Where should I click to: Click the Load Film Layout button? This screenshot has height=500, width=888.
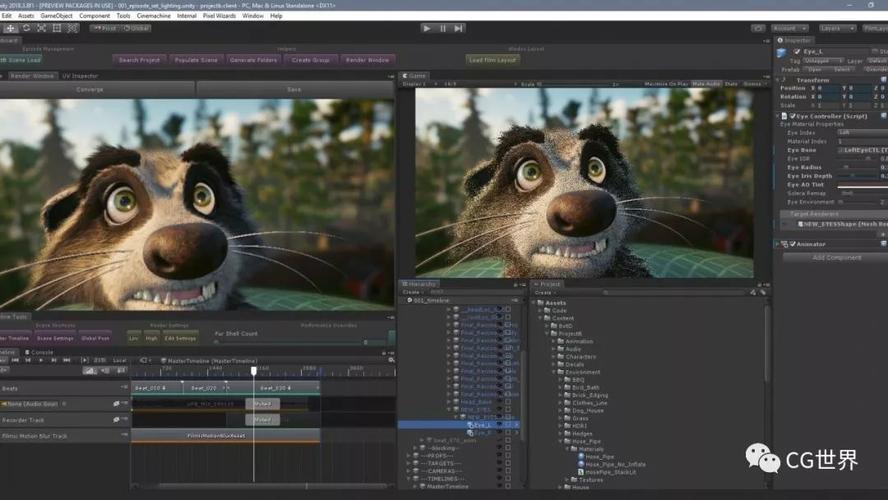coord(492,60)
